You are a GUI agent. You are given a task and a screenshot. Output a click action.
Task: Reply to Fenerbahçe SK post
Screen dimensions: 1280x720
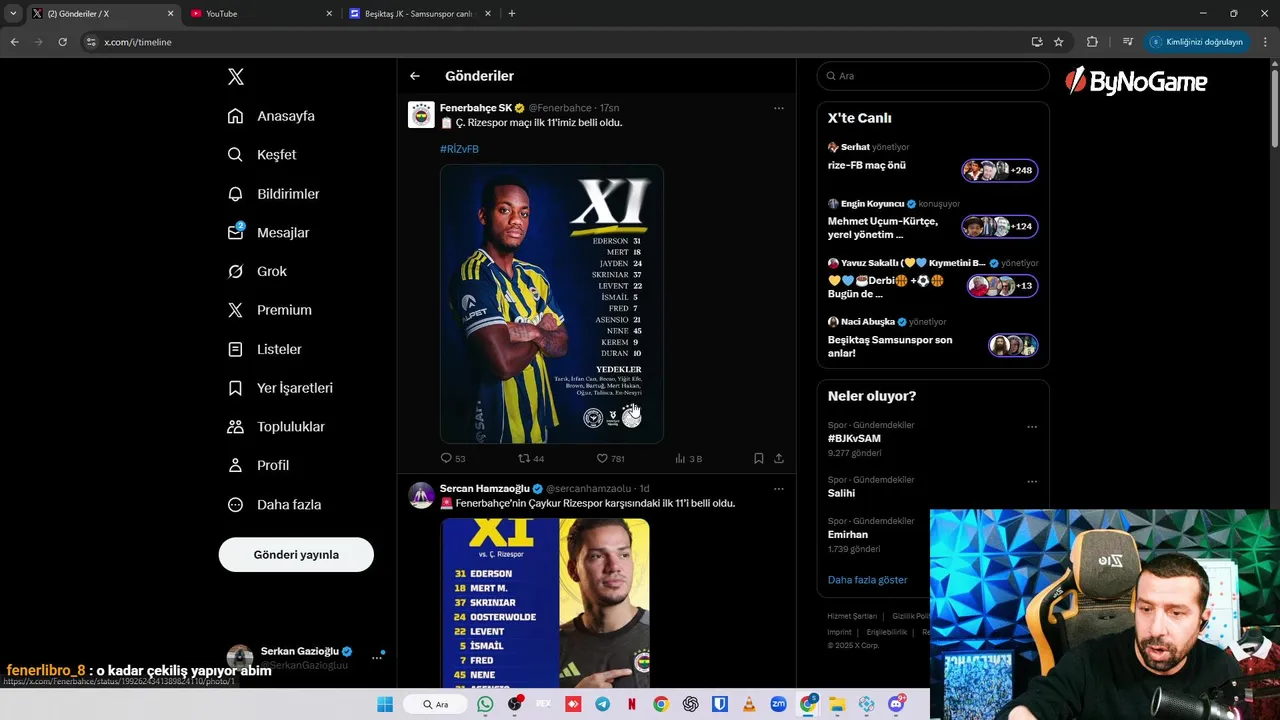[x=453, y=459]
